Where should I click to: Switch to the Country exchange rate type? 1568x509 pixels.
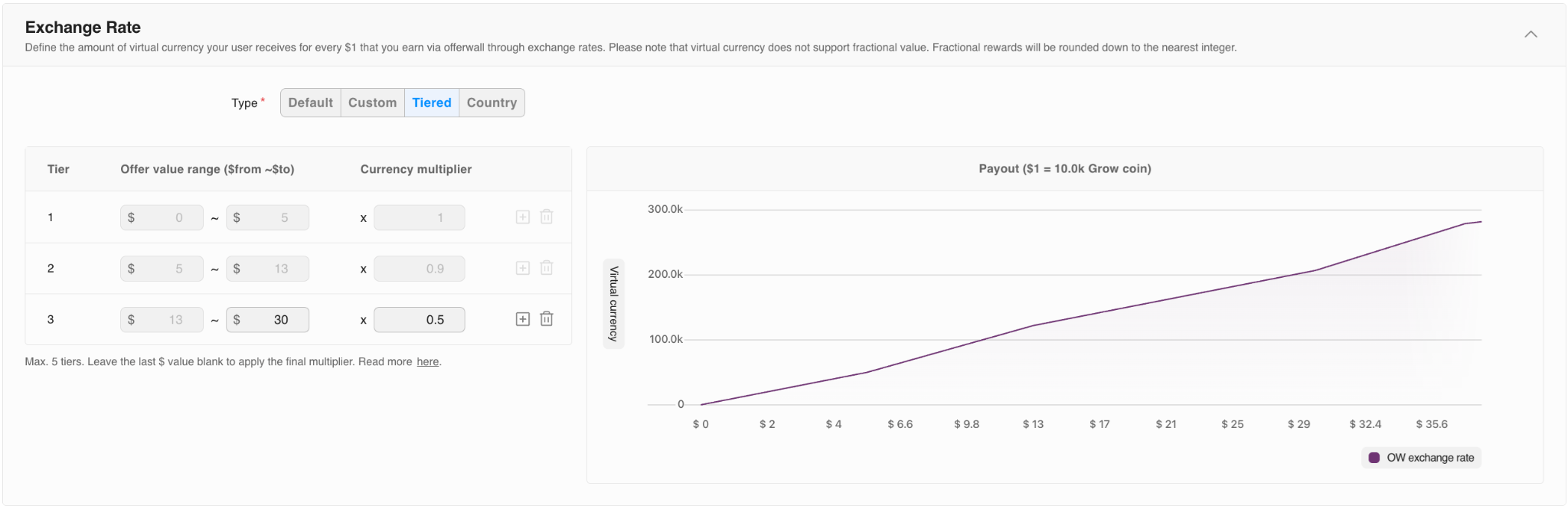[x=492, y=103]
